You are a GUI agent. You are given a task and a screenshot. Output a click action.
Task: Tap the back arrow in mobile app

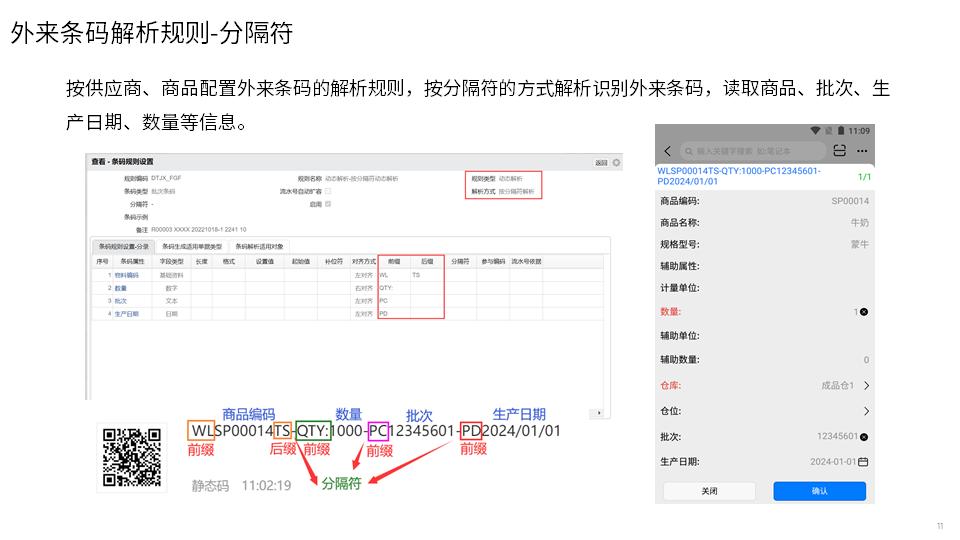tap(668, 151)
